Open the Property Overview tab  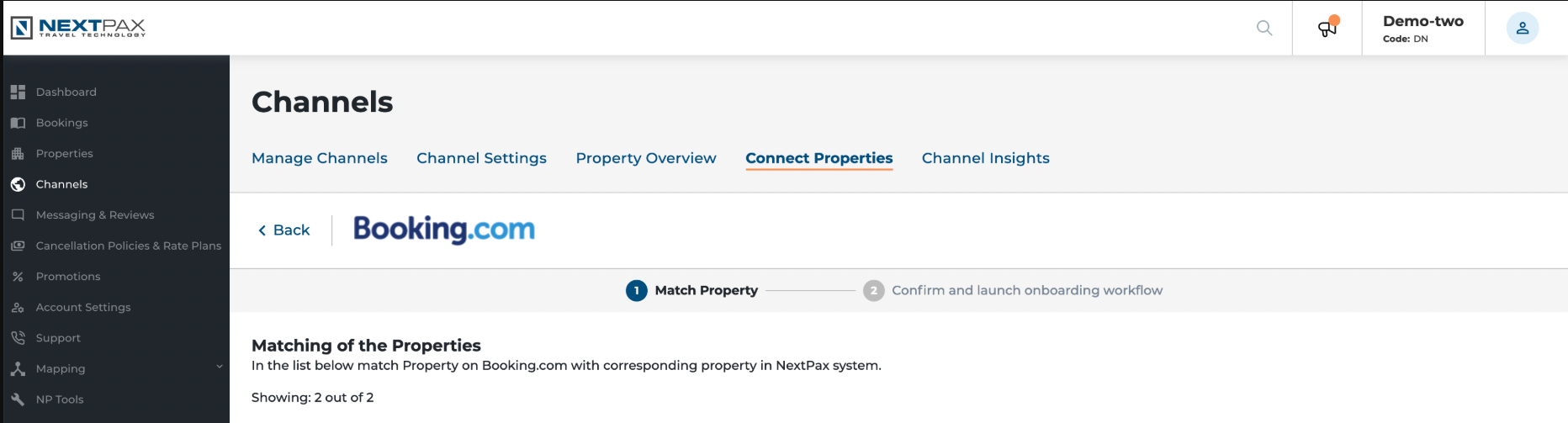646,158
